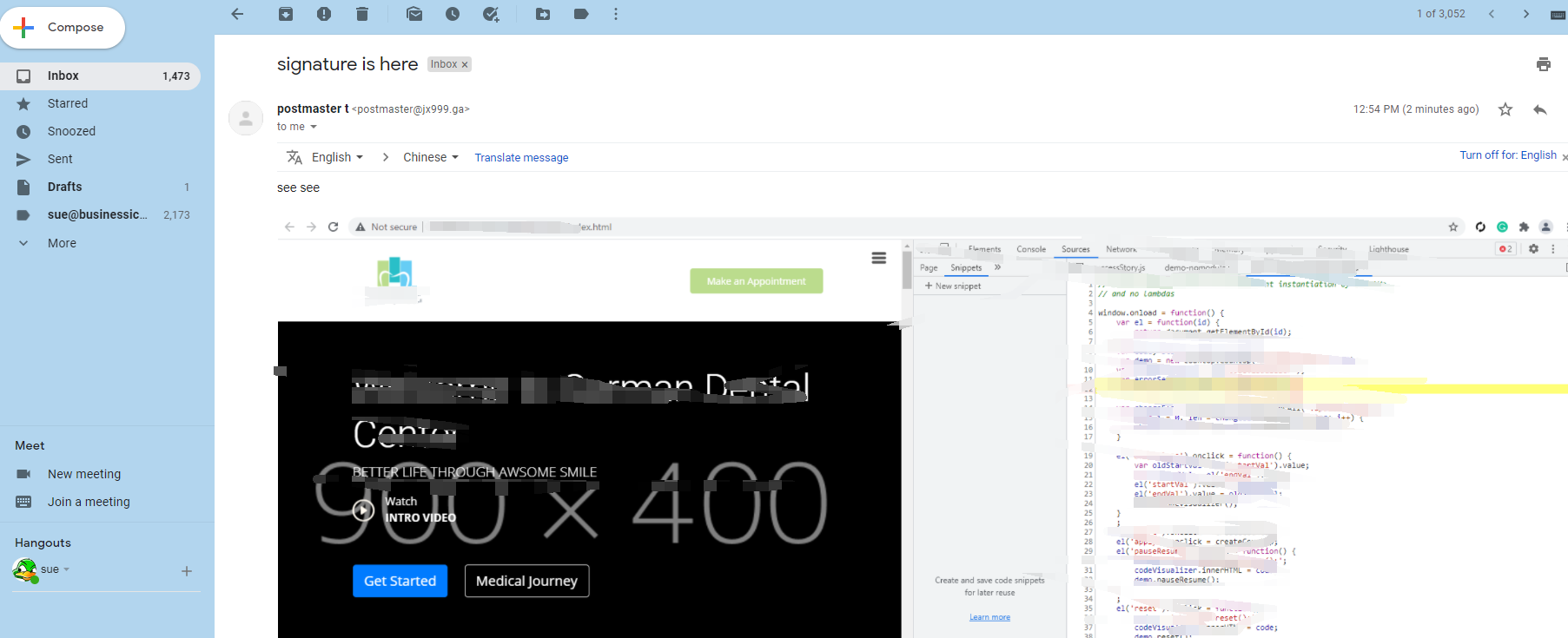
Task: Print the email using the printer icon
Action: [x=1543, y=64]
